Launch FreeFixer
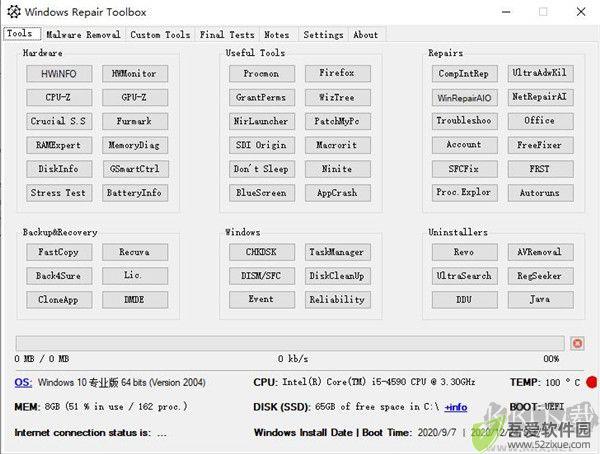Viewport: 600px width, 454px height. (541, 145)
